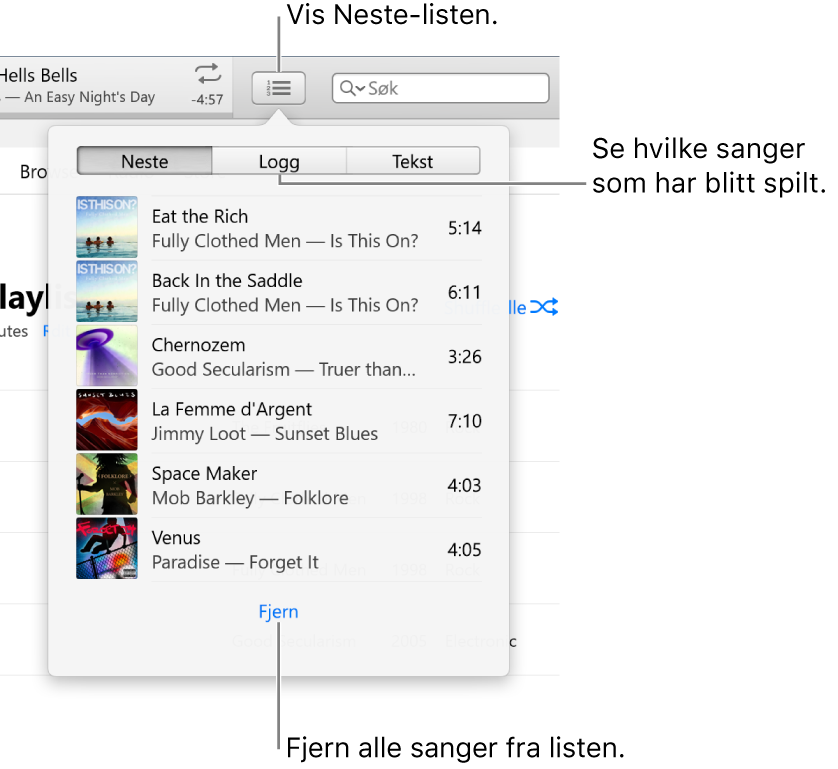The height and width of the screenshot is (769, 838).
Task: Click Eat the Rich album artwork
Action: point(107,227)
